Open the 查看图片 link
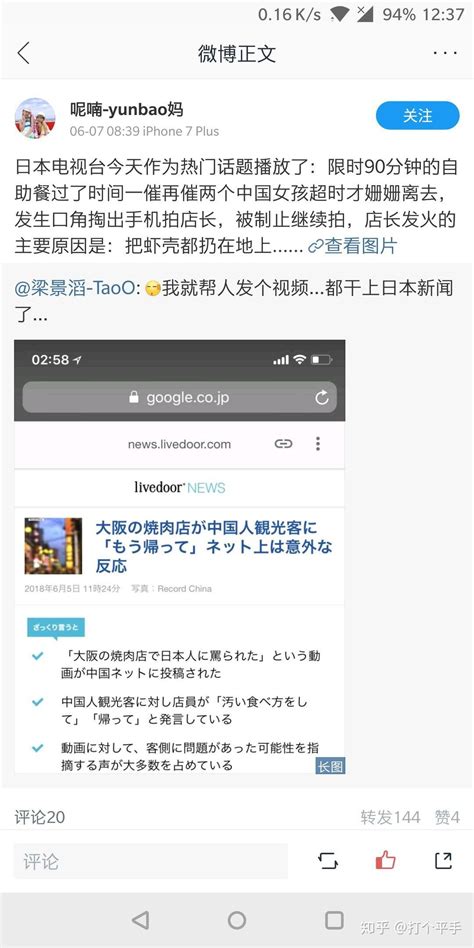The height and width of the screenshot is (948, 474). click(x=352, y=245)
